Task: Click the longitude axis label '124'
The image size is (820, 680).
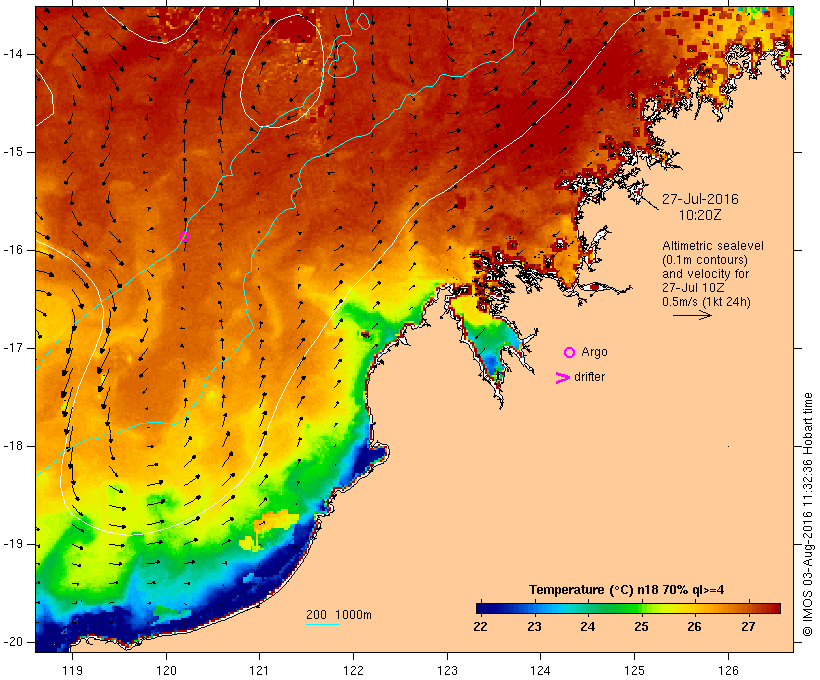Action: [541, 670]
